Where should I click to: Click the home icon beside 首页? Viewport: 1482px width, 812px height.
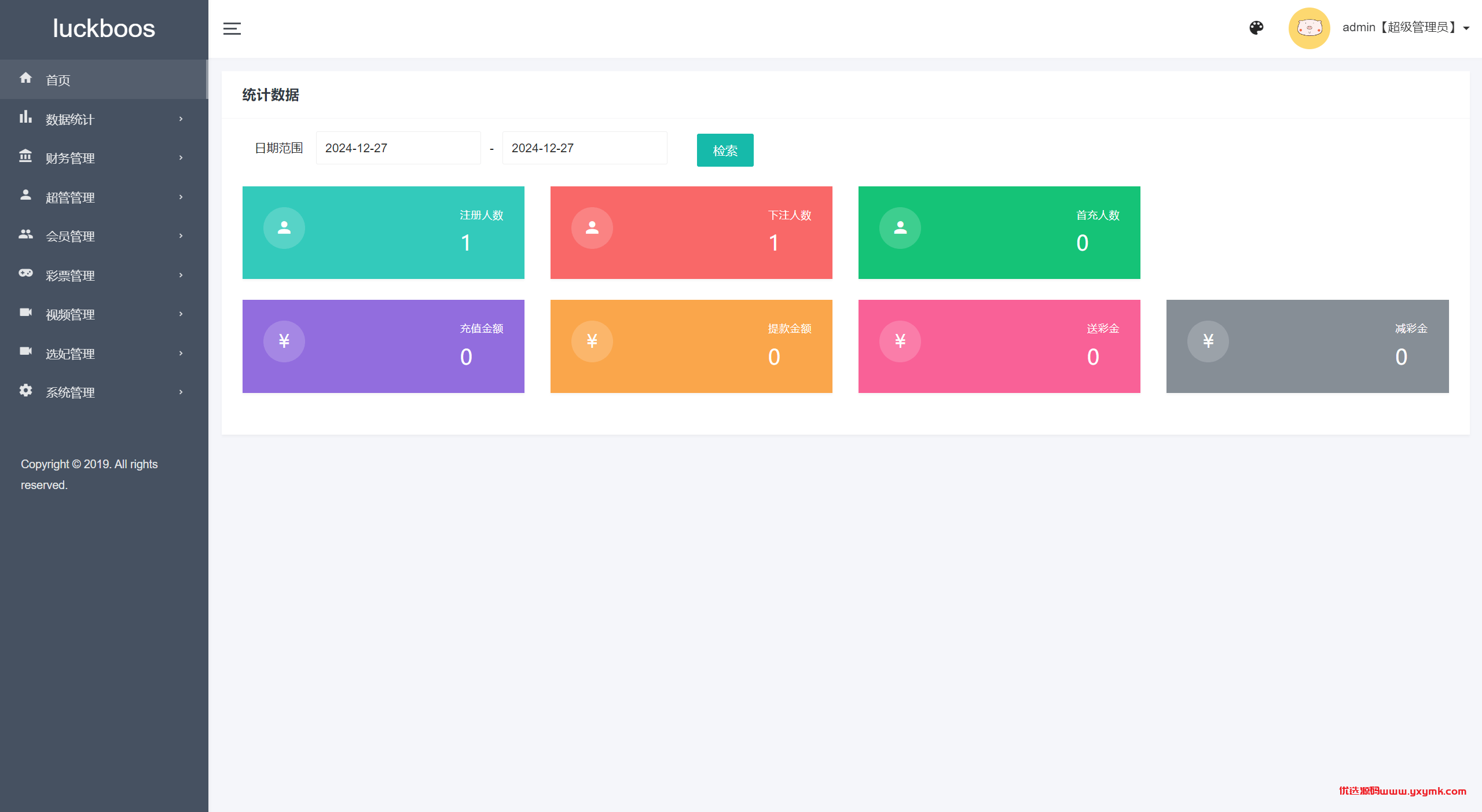tap(25, 78)
